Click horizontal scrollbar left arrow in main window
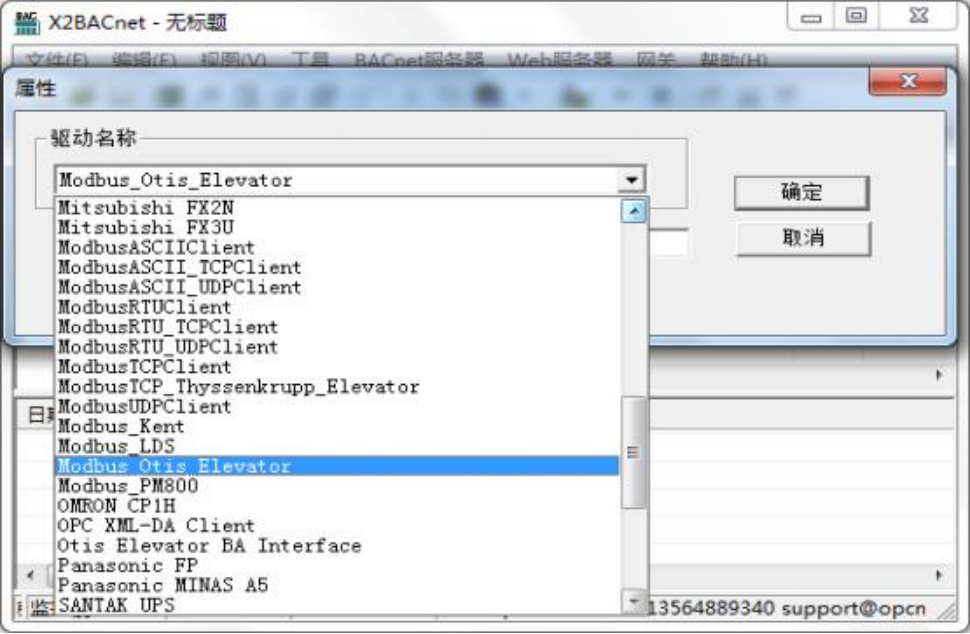This screenshot has height=634, width=970. pyautogui.click(x=30, y=575)
